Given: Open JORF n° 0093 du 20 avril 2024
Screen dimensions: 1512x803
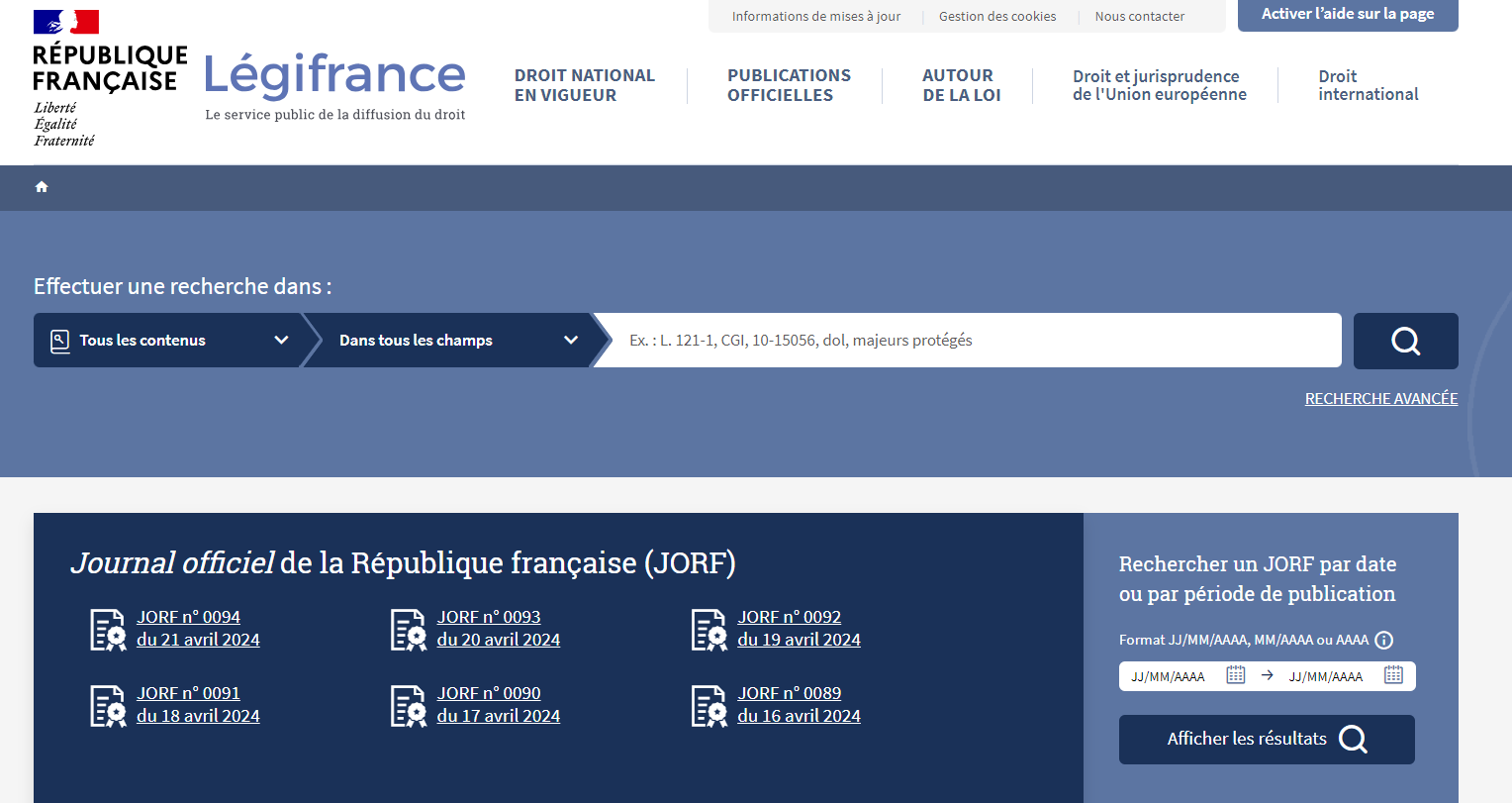Looking at the screenshot, I should [x=499, y=629].
